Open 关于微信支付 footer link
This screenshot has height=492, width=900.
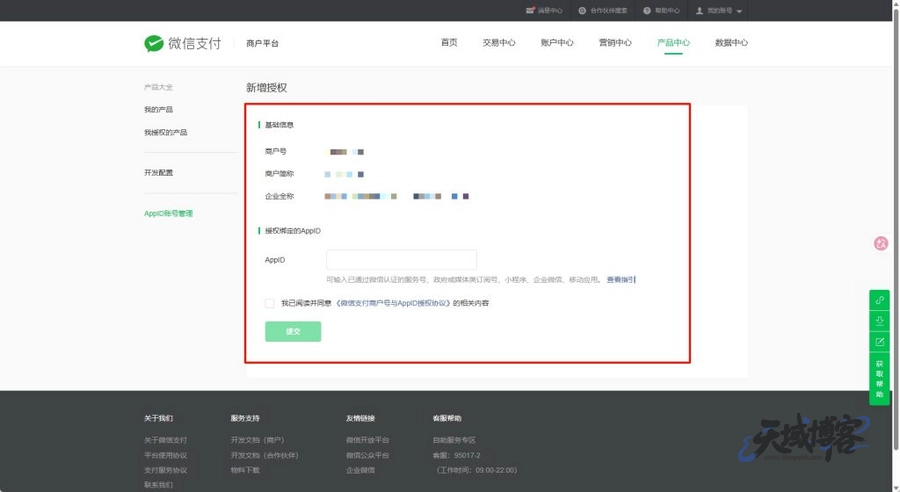coord(165,440)
